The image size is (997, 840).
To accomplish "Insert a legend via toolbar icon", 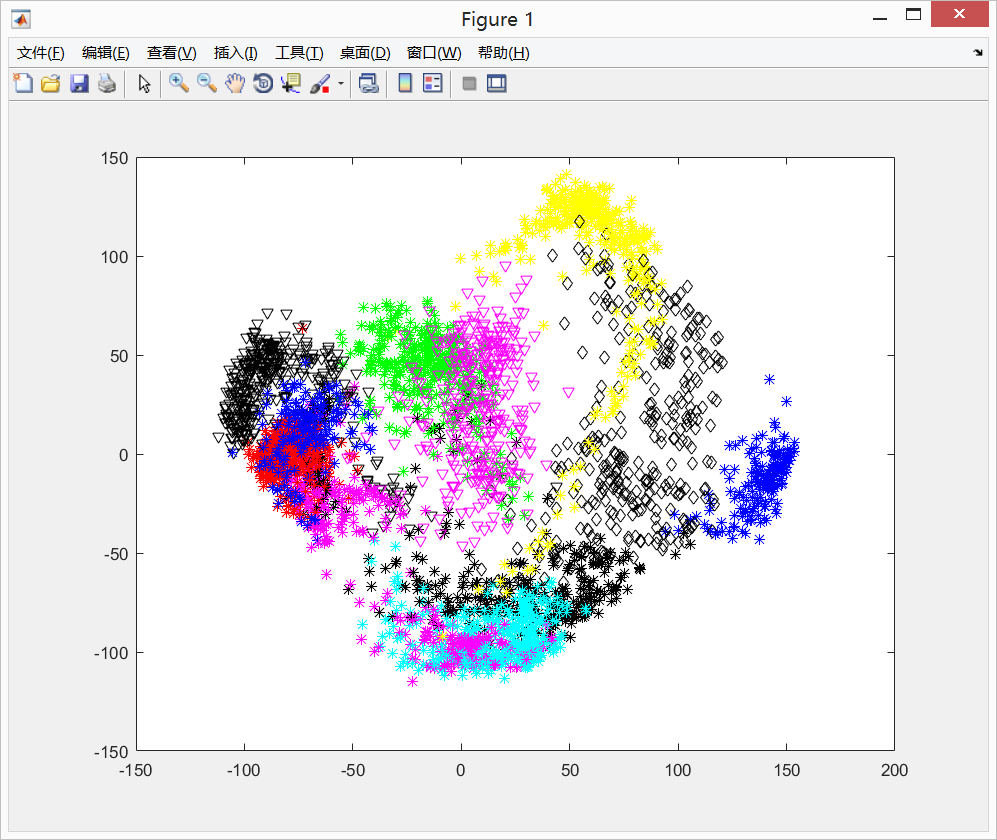I will pyautogui.click(x=432, y=83).
